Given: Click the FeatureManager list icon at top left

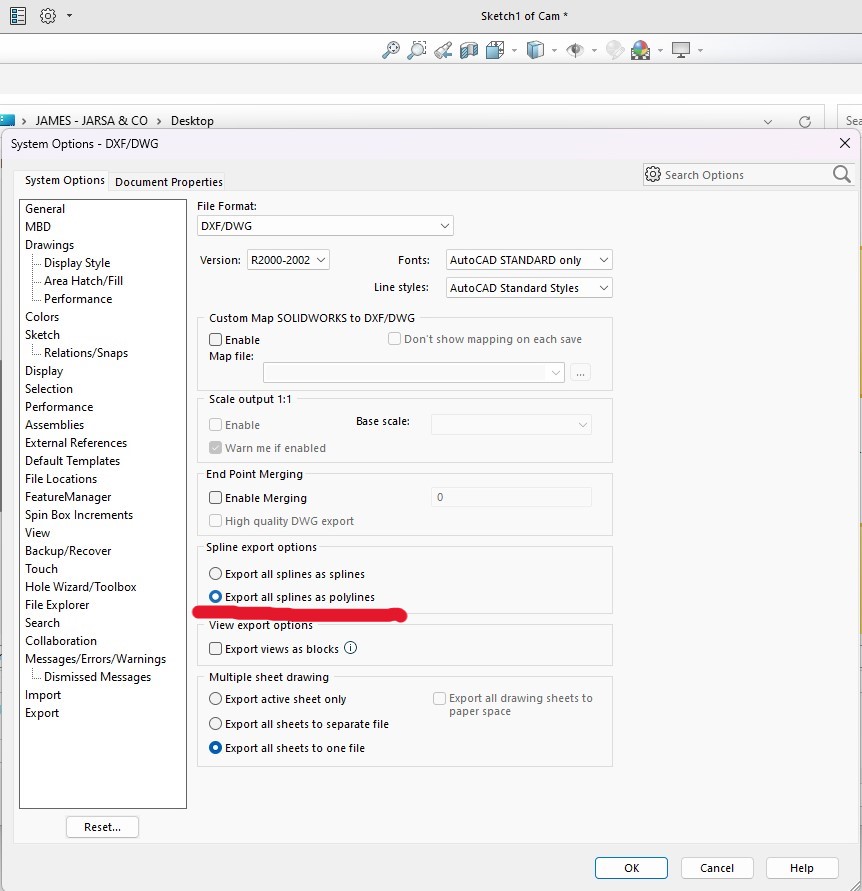Looking at the screenshot, I should coord(18,16).
